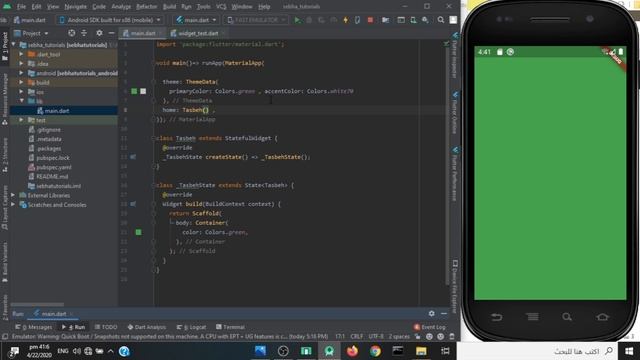Open the Navigate menu
640x360 pixels.
(76, 6)
